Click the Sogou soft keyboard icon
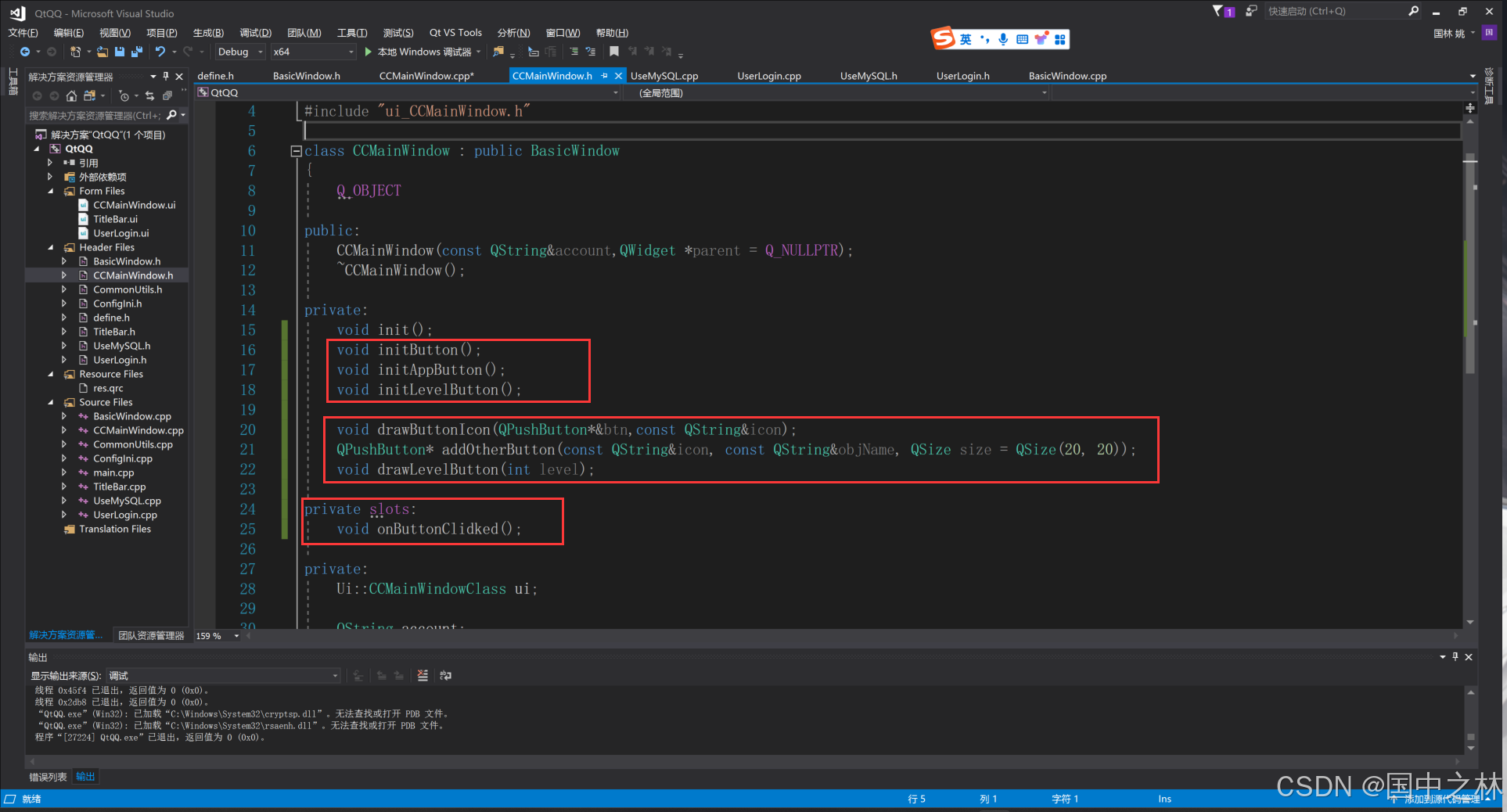The image size is (1507, 812). [x=1022, y=39]
